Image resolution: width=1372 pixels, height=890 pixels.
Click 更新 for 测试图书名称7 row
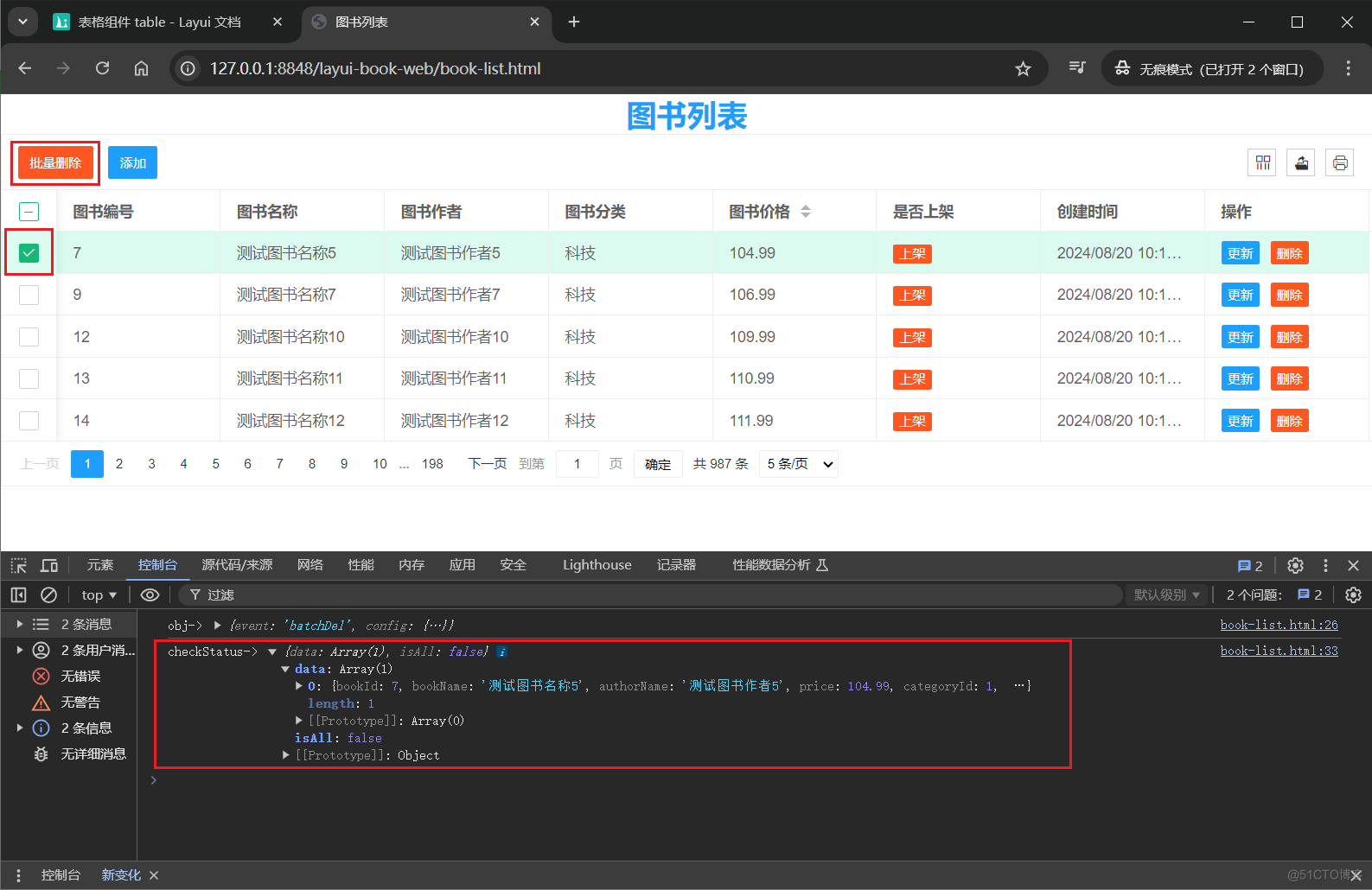pos(1241,295)
